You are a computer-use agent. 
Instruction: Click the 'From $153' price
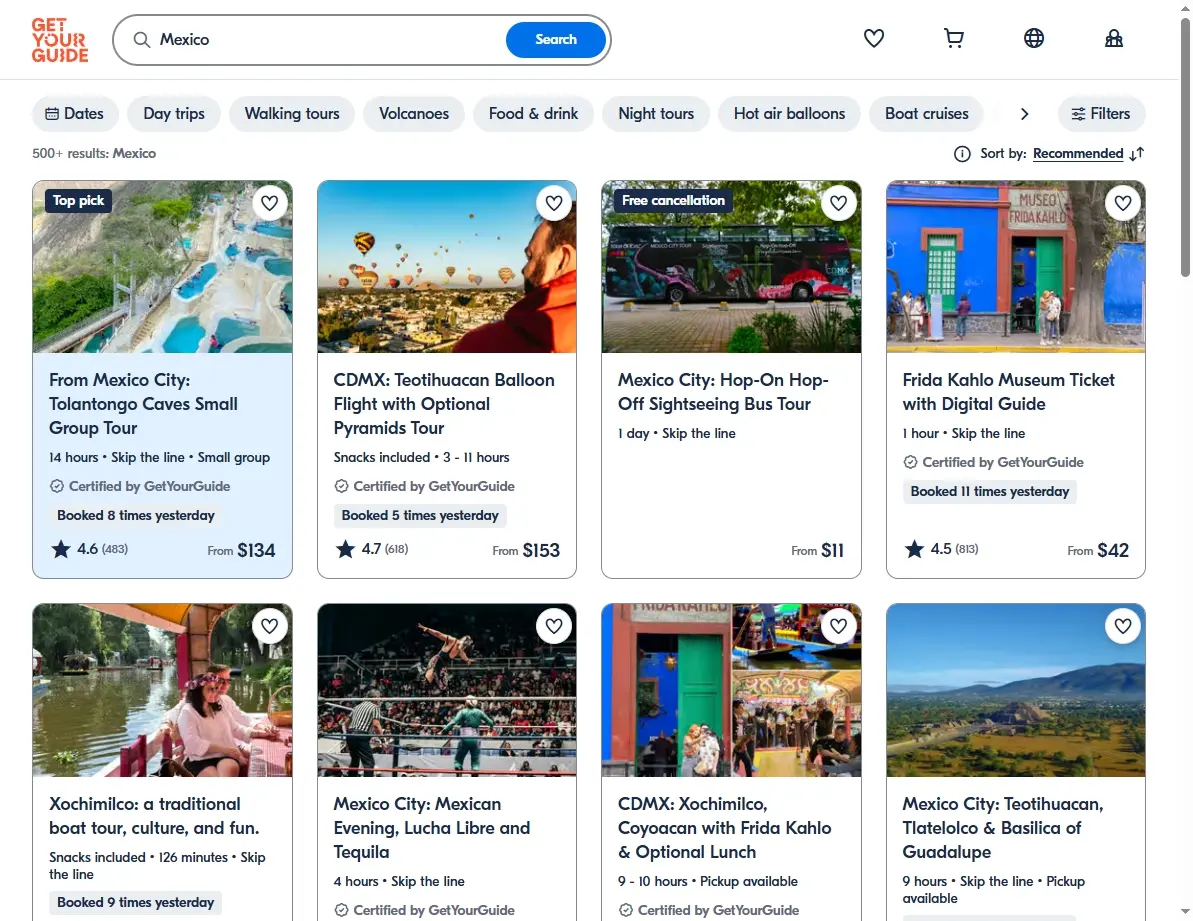(x=526, y=550)
